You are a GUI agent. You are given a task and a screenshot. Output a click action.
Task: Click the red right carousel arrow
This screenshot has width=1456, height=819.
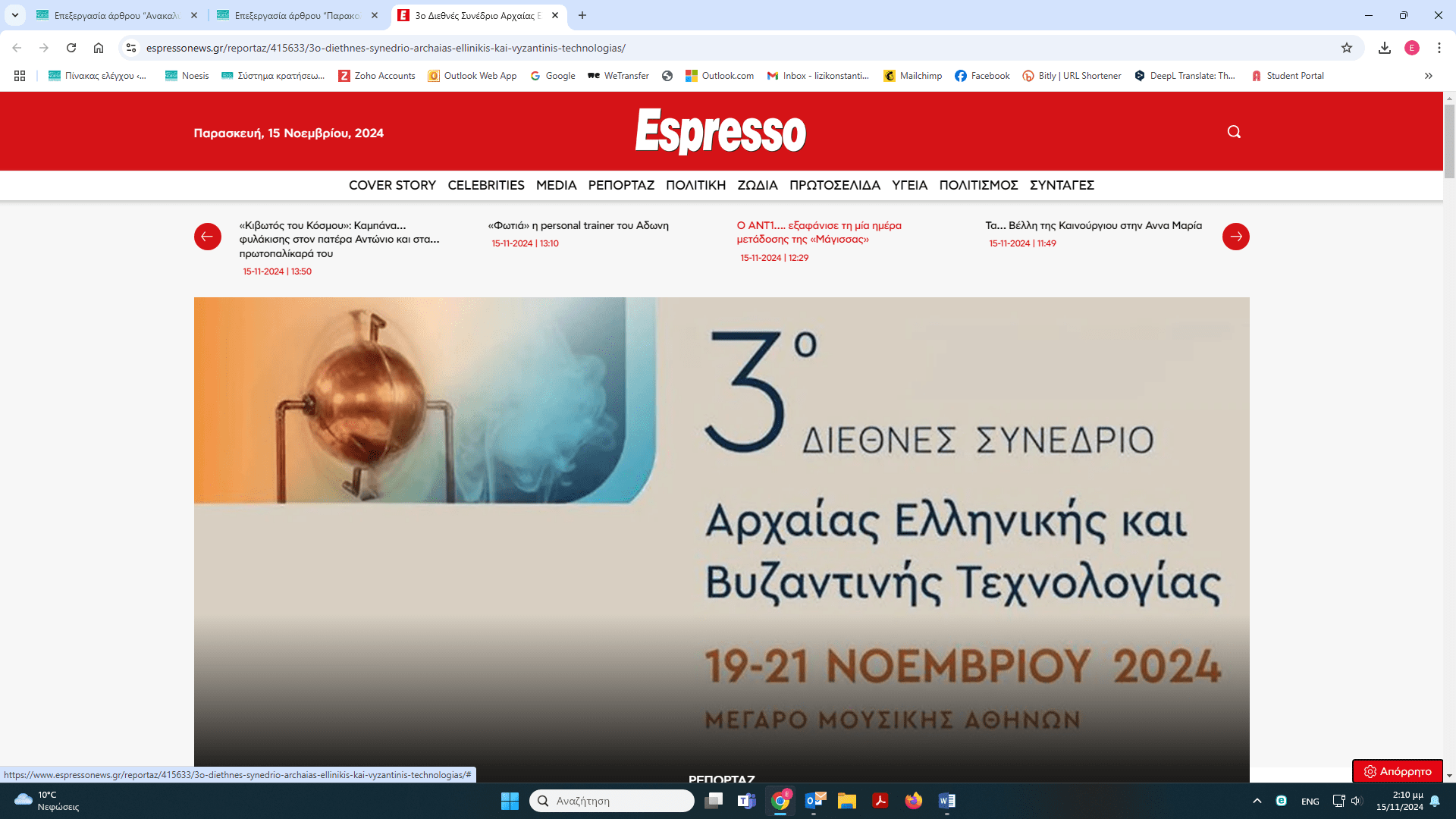pyautogui.click(x=1235, y=237)
